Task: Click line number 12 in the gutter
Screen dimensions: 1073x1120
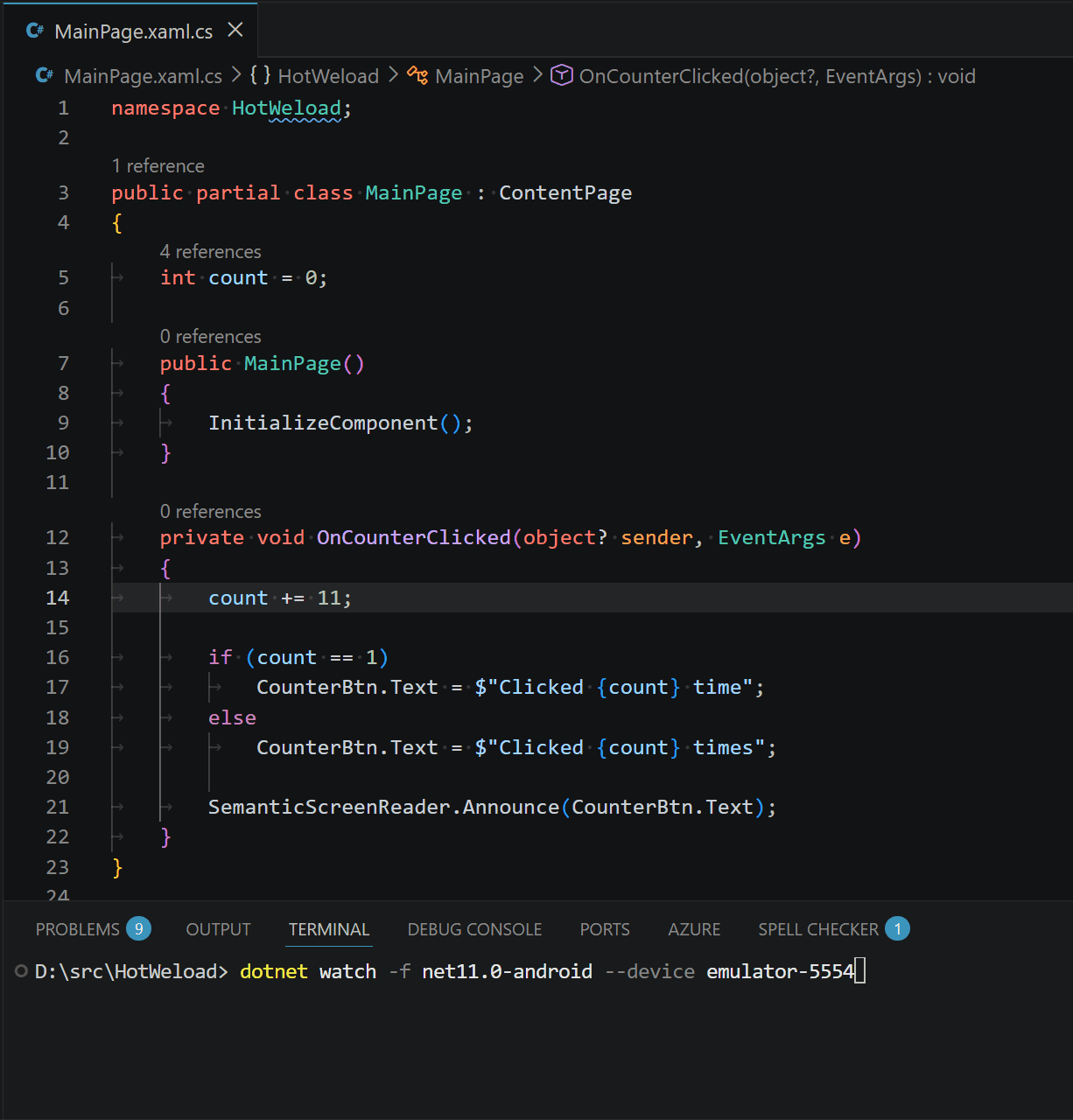Action: (57, 537)
